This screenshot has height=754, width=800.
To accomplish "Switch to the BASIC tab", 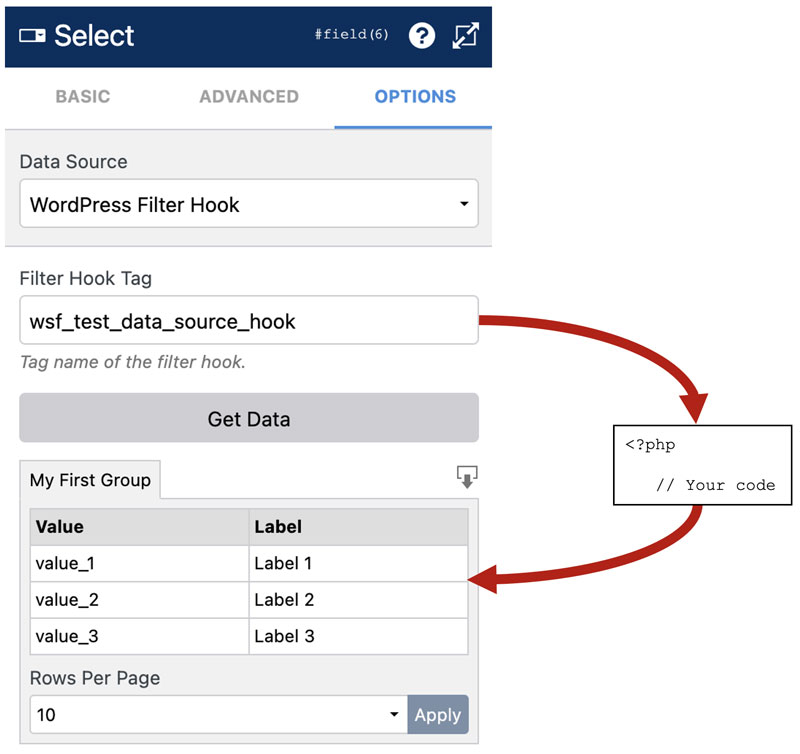I will point(83,96).
